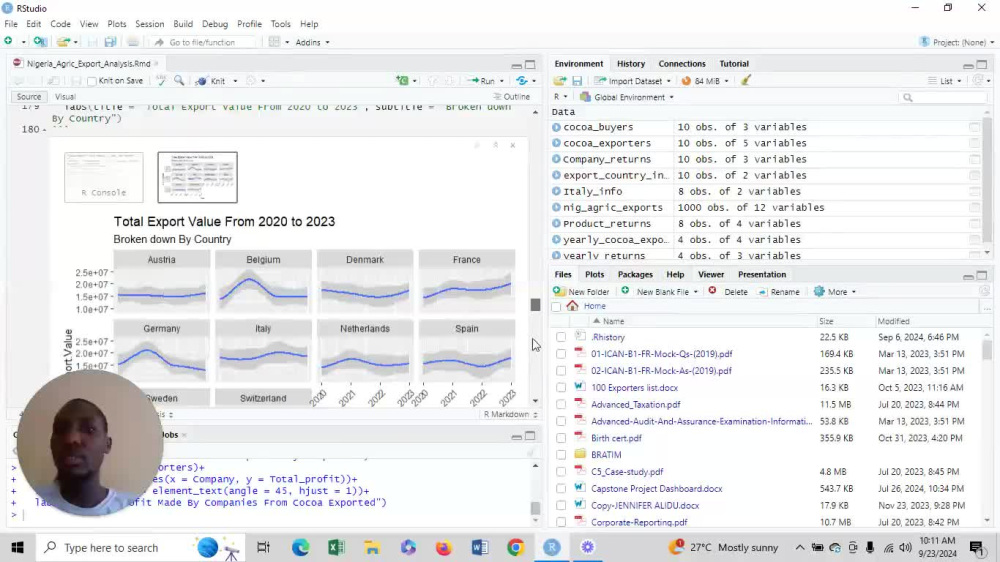
Task: Click the workspace panes grid icon
Action: 274,42
